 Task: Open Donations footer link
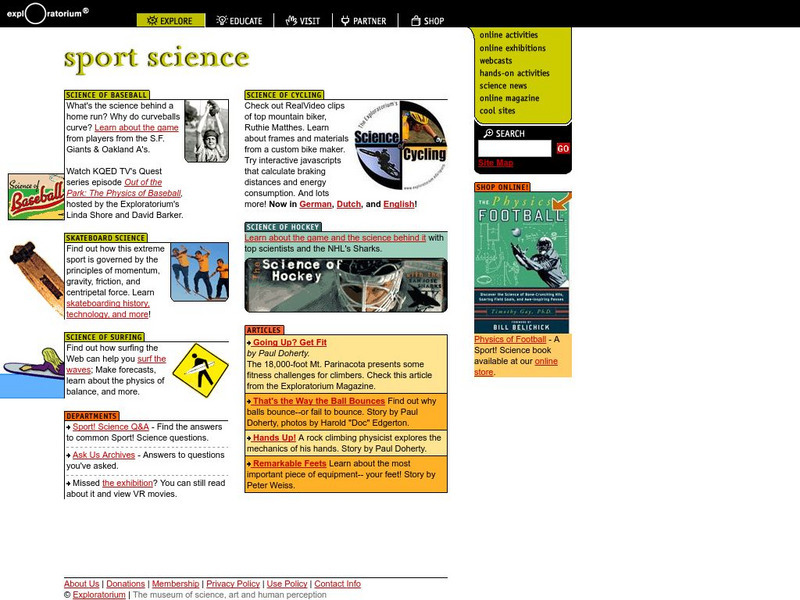point(126,584)
